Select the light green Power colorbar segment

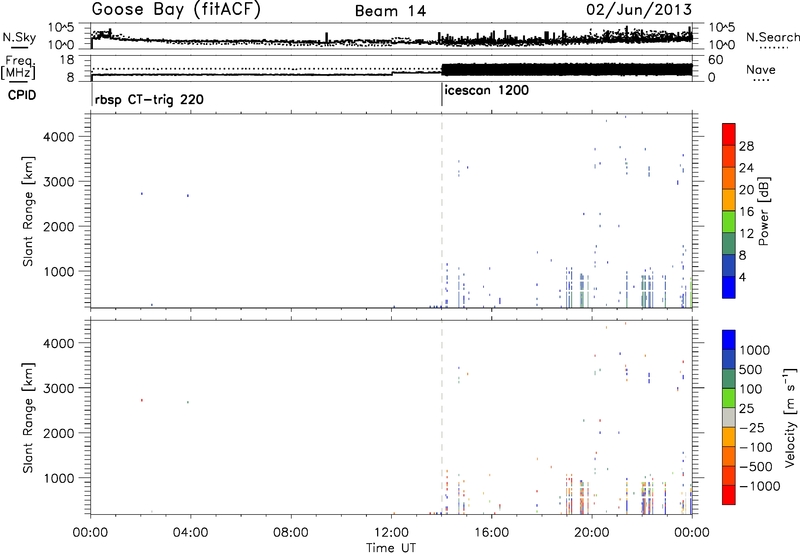(729, 222)
